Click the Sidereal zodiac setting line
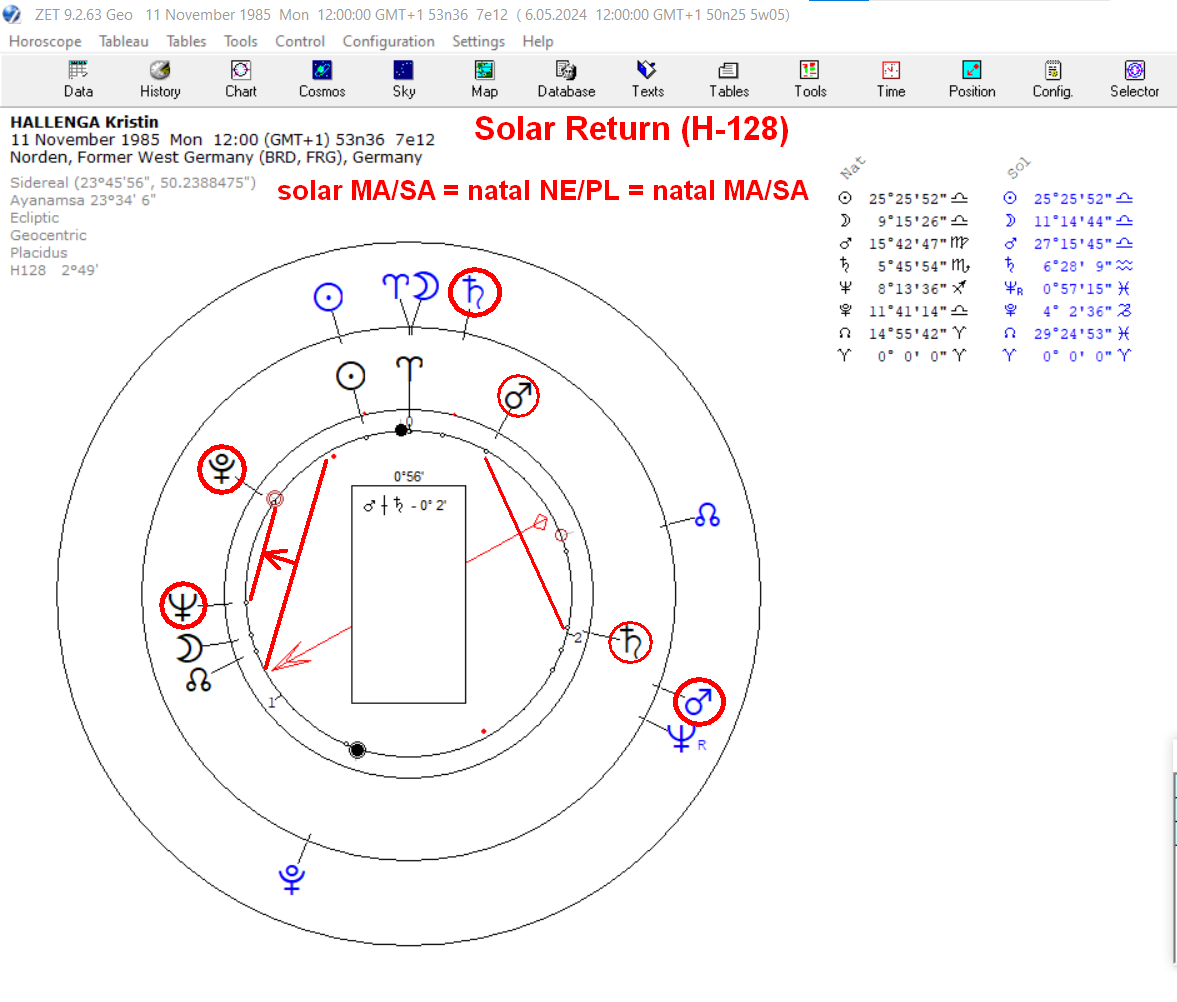This screenshot has height=1002, width=1177. [x=133, y=182]
